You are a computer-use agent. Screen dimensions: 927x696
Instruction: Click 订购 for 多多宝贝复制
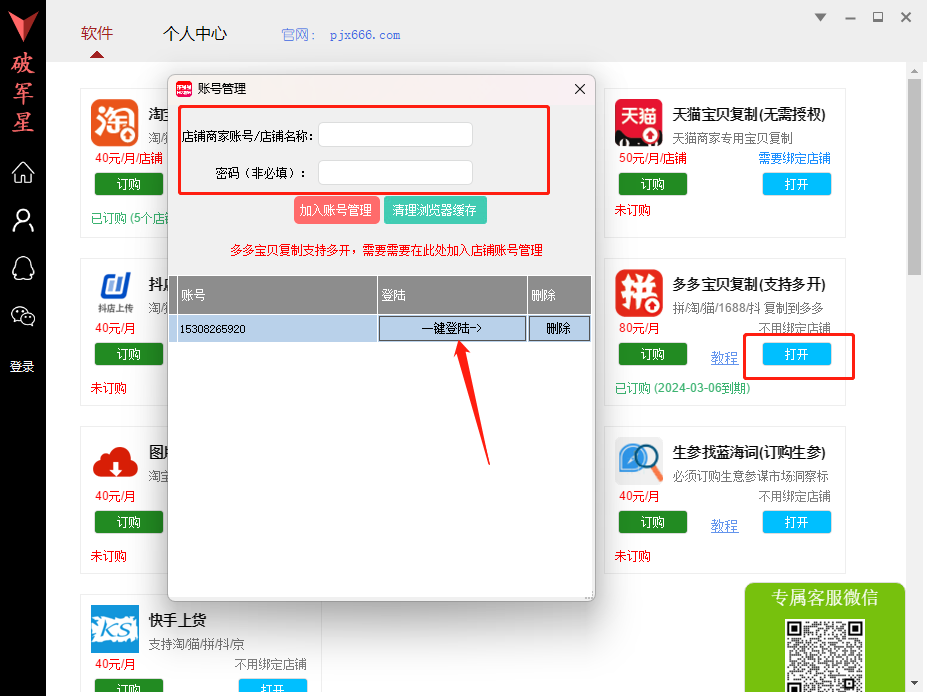point(653,354)
